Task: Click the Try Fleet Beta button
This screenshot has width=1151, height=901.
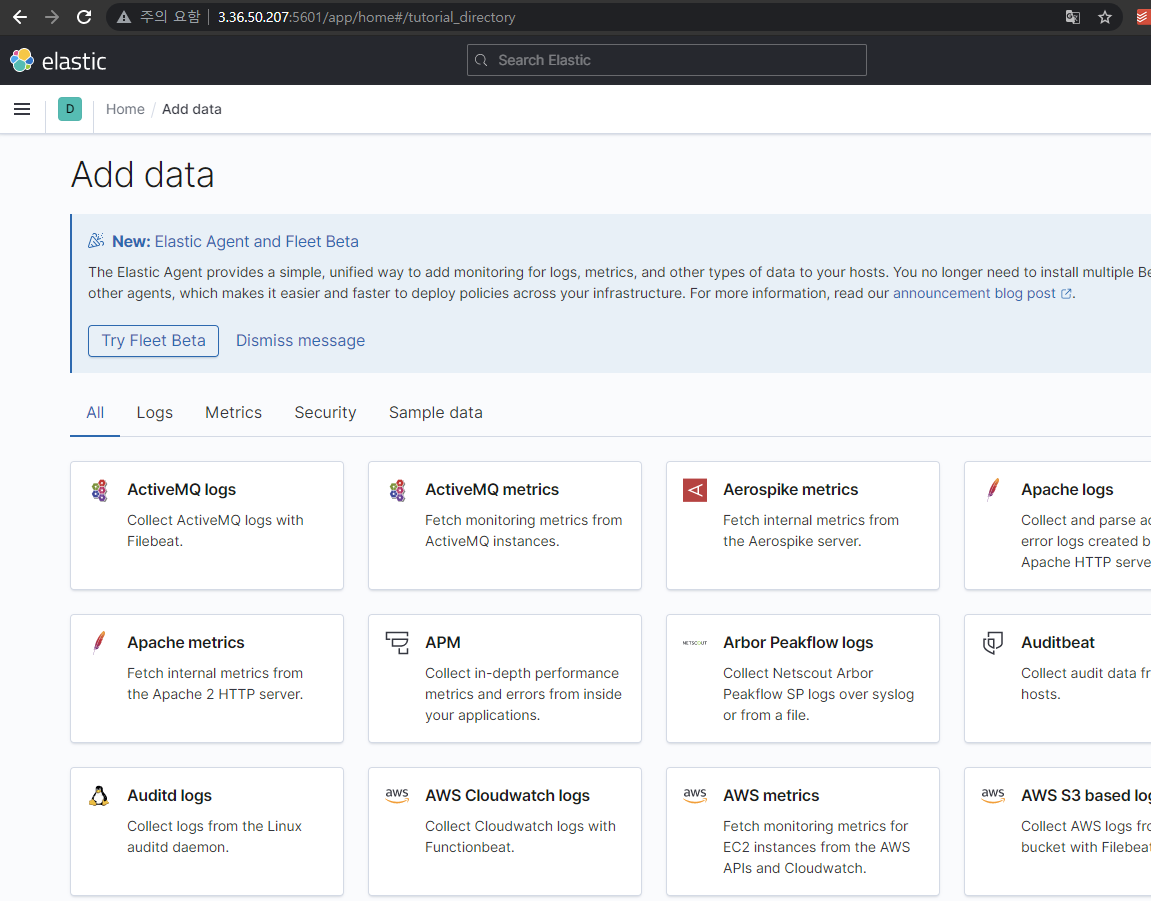Action: coord(153,341)
